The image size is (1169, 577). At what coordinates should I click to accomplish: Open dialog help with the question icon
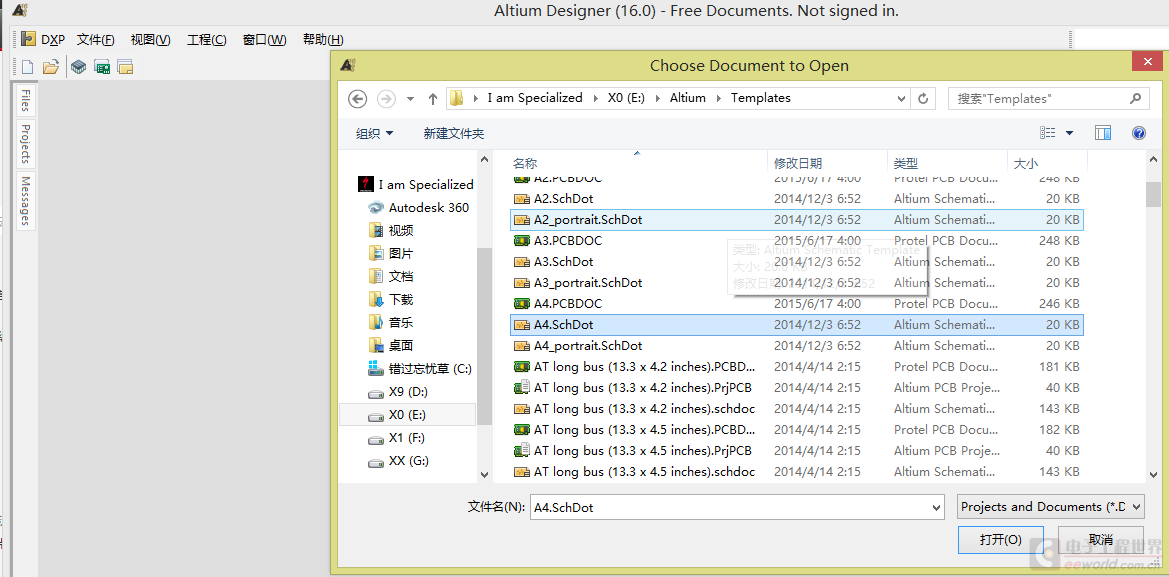[1138, 133]
